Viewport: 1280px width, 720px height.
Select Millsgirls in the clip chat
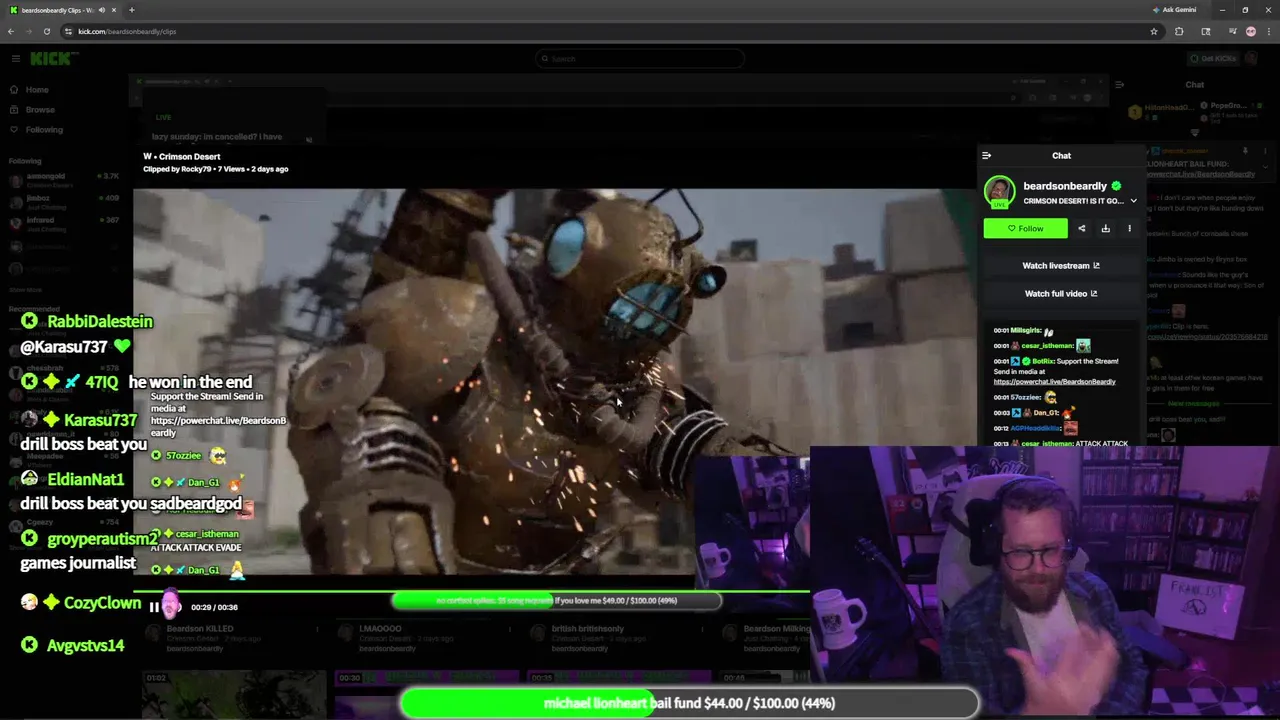[1025, 331]
